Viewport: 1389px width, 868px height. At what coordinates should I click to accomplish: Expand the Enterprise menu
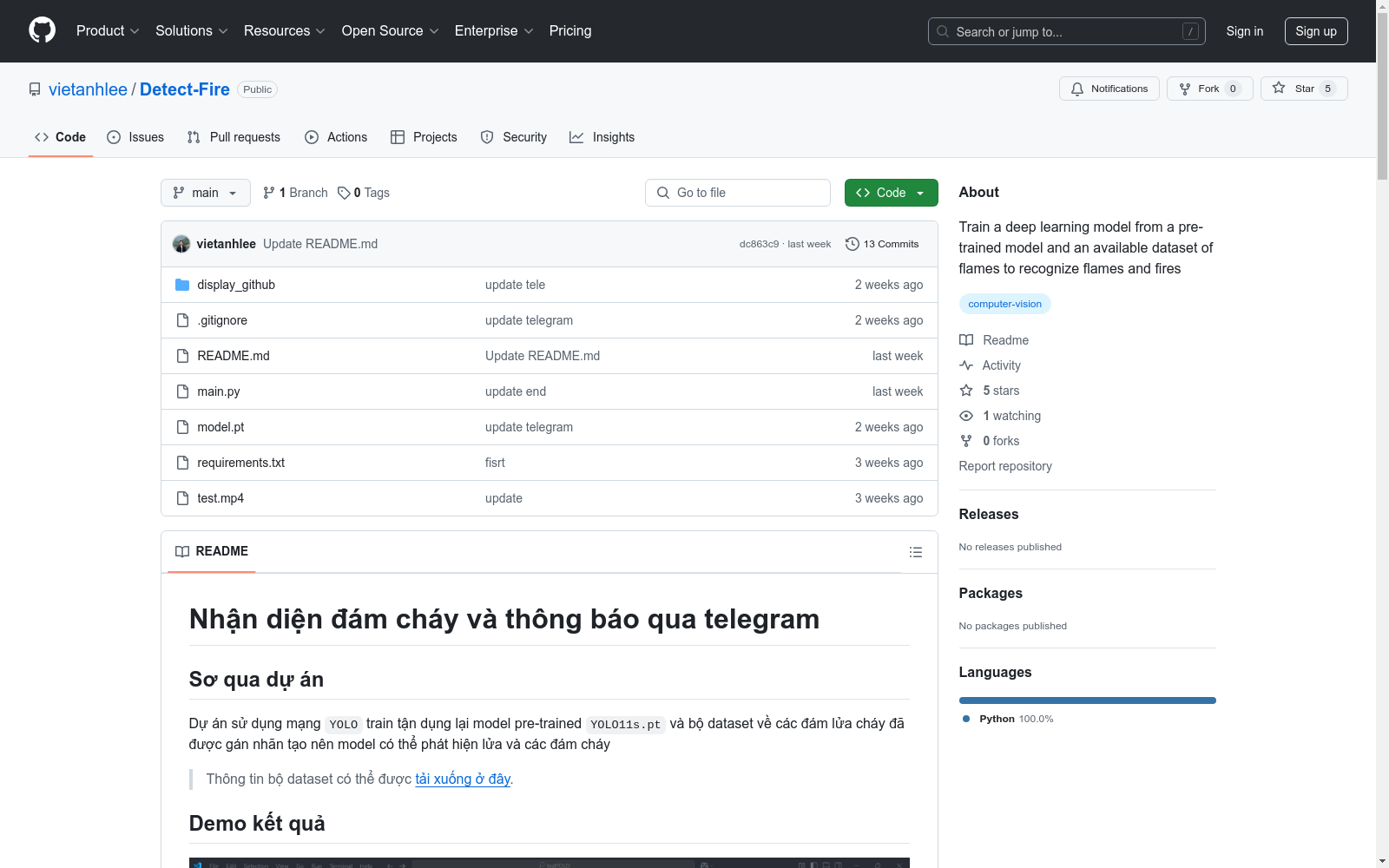[x=494, y=30]
